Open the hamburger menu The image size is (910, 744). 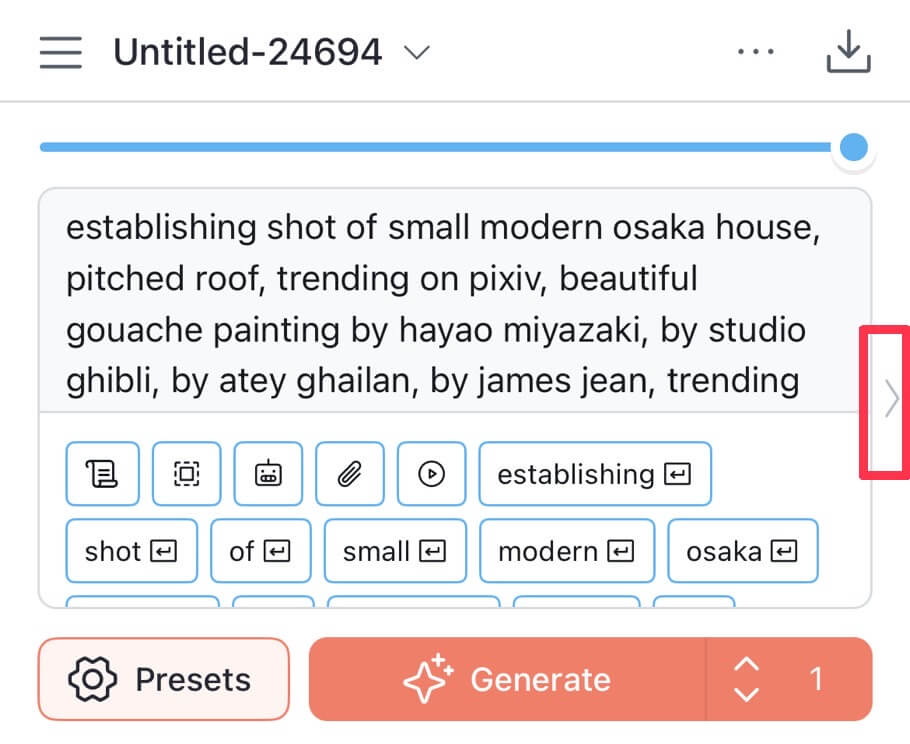(x=60, y=52)
